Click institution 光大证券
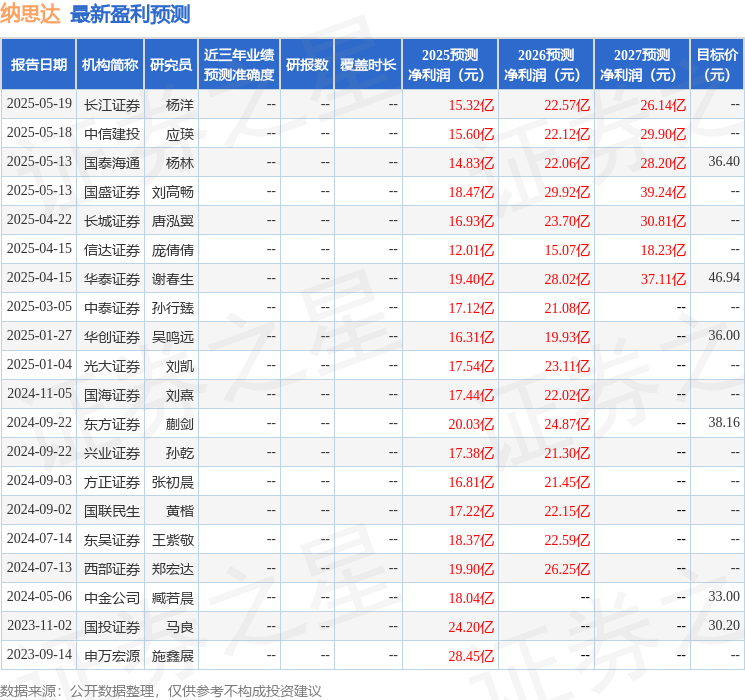 (112, 366)
